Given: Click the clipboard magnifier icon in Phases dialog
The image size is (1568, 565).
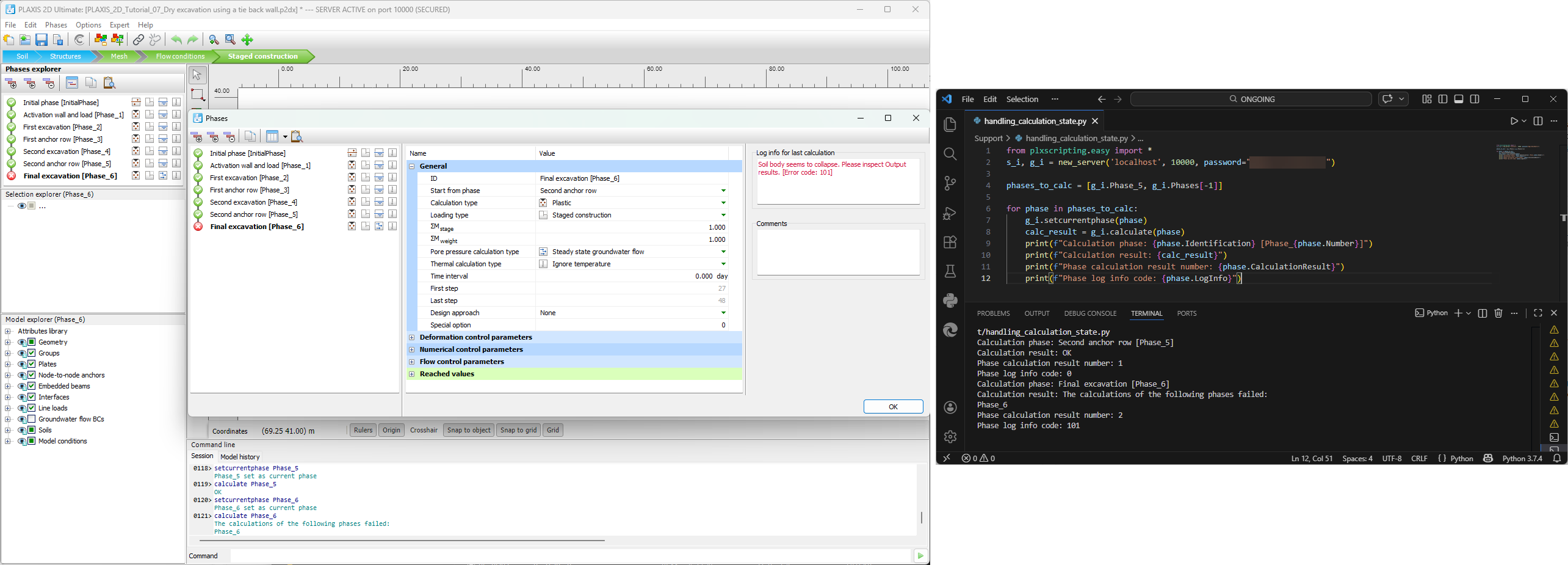Looking at the screenshot, I should [297, 136].
